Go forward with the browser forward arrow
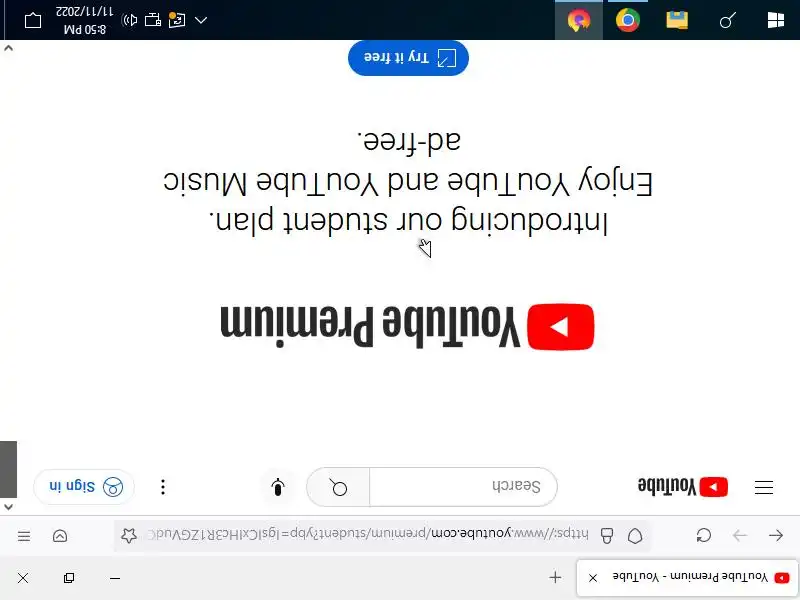The width and height of the screenshot is (800, 600). pyautogui.click(x=740, y=535)
